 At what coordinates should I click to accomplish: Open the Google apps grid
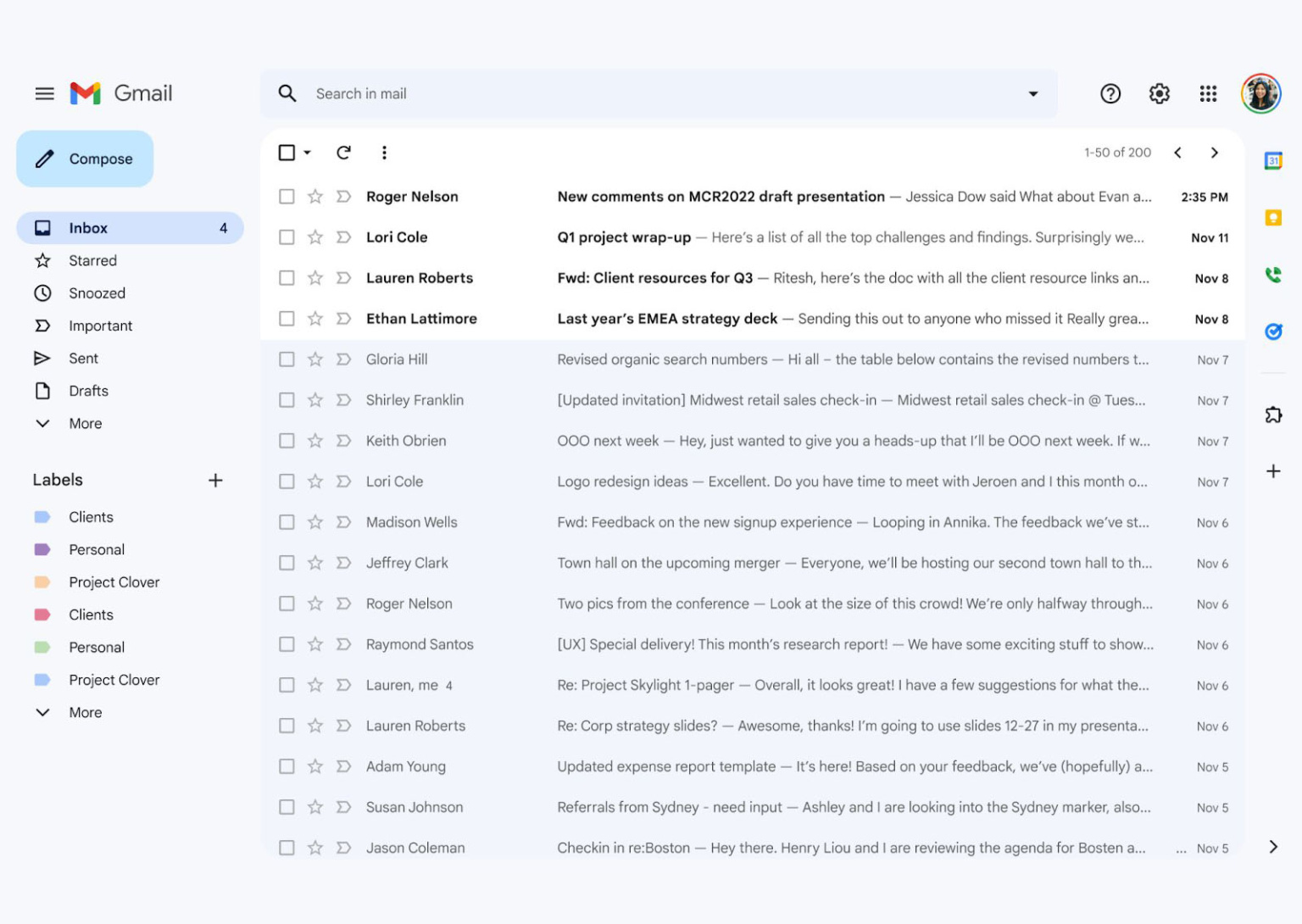point(1208,93)
